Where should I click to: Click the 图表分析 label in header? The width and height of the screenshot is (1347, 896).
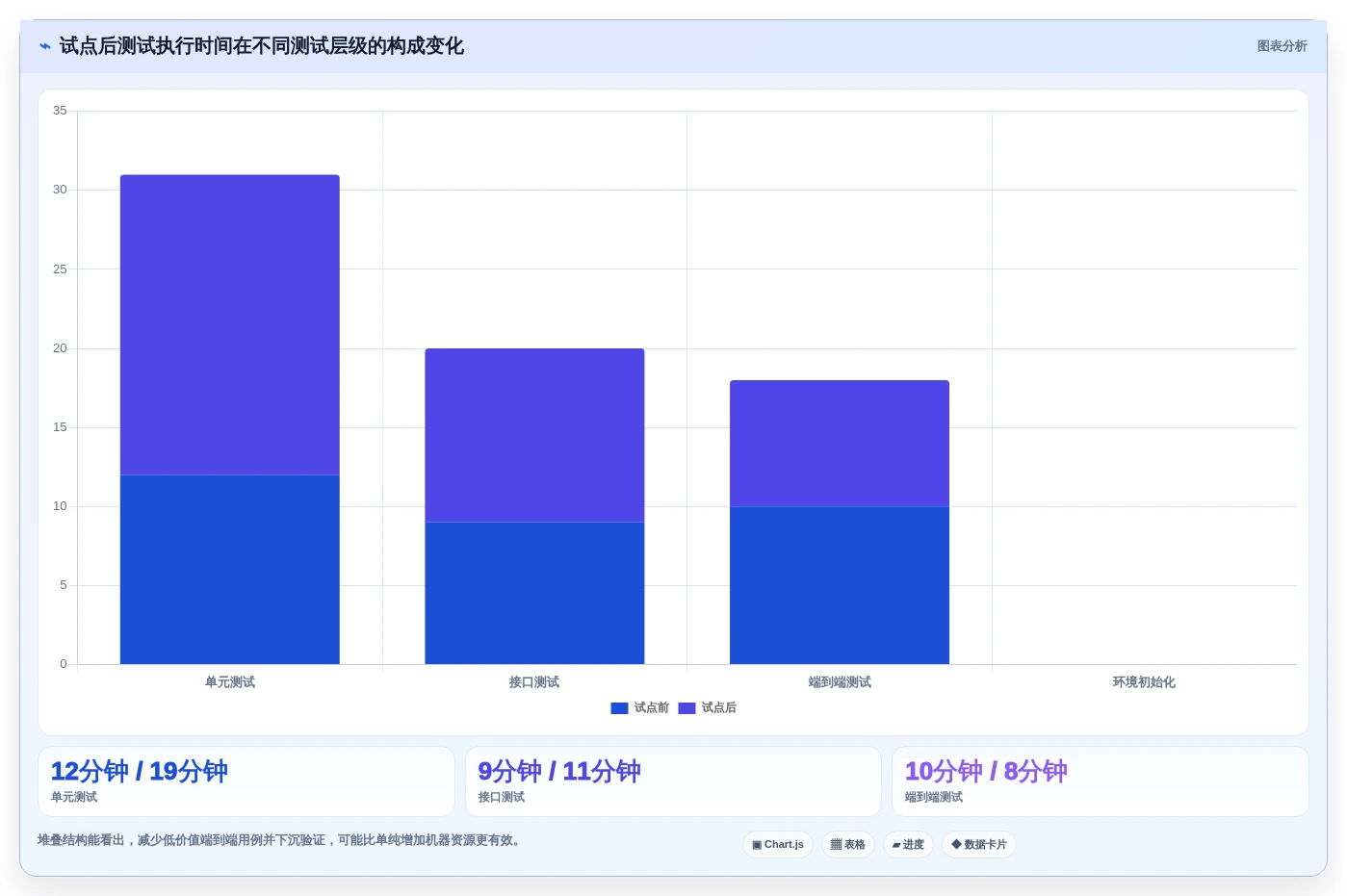(x=1282, y=46)
